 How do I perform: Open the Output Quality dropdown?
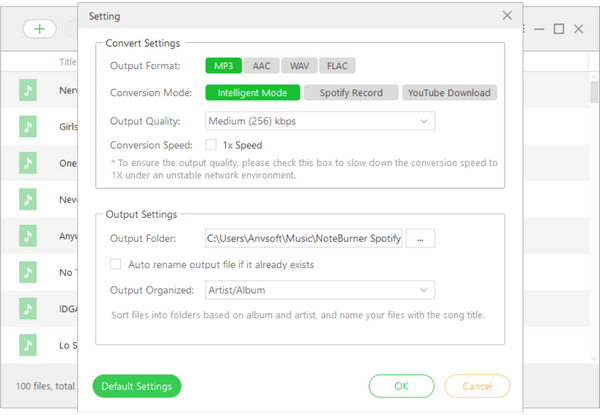pos(320,121)
